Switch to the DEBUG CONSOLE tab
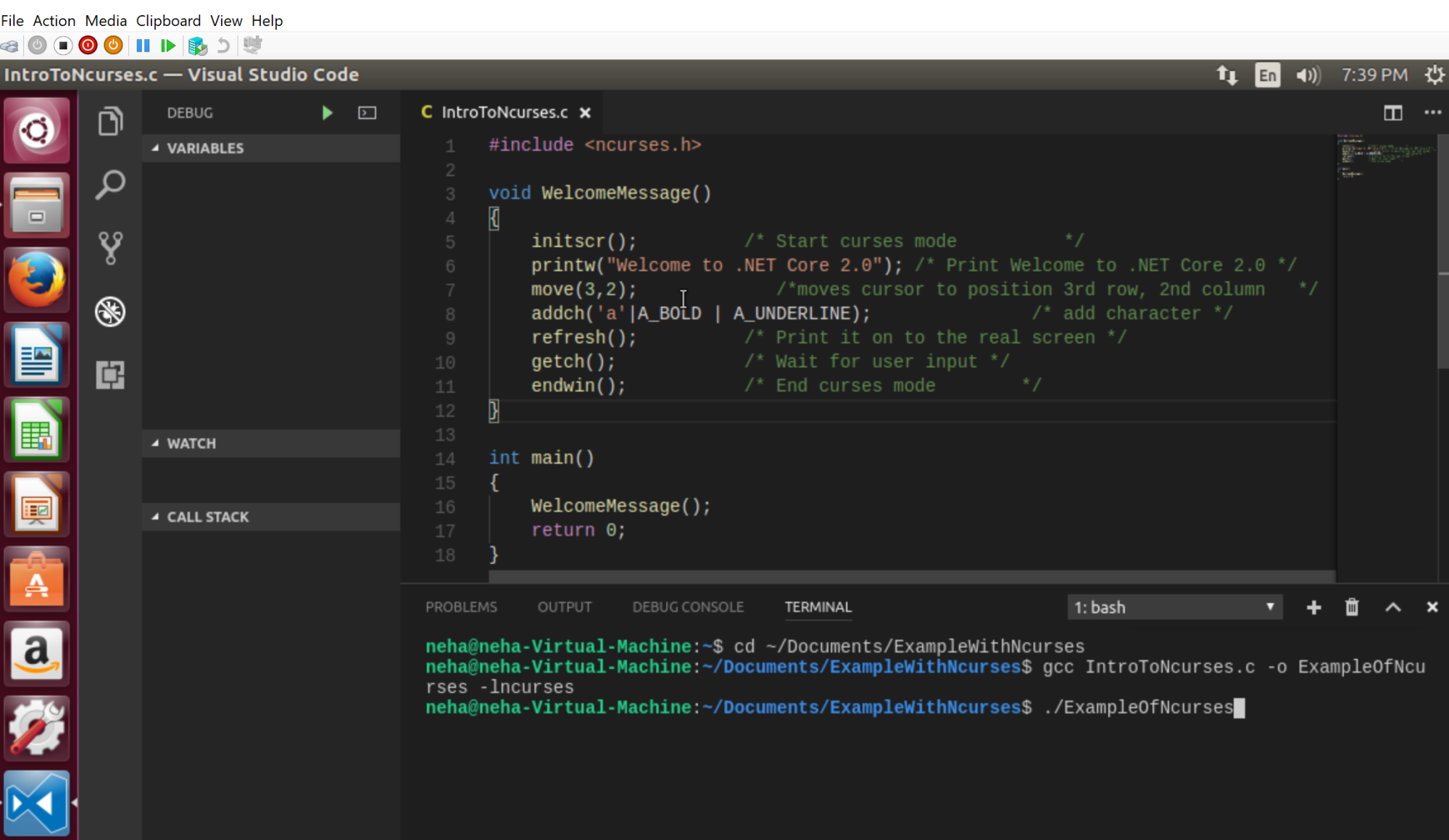 click(687, 607)
